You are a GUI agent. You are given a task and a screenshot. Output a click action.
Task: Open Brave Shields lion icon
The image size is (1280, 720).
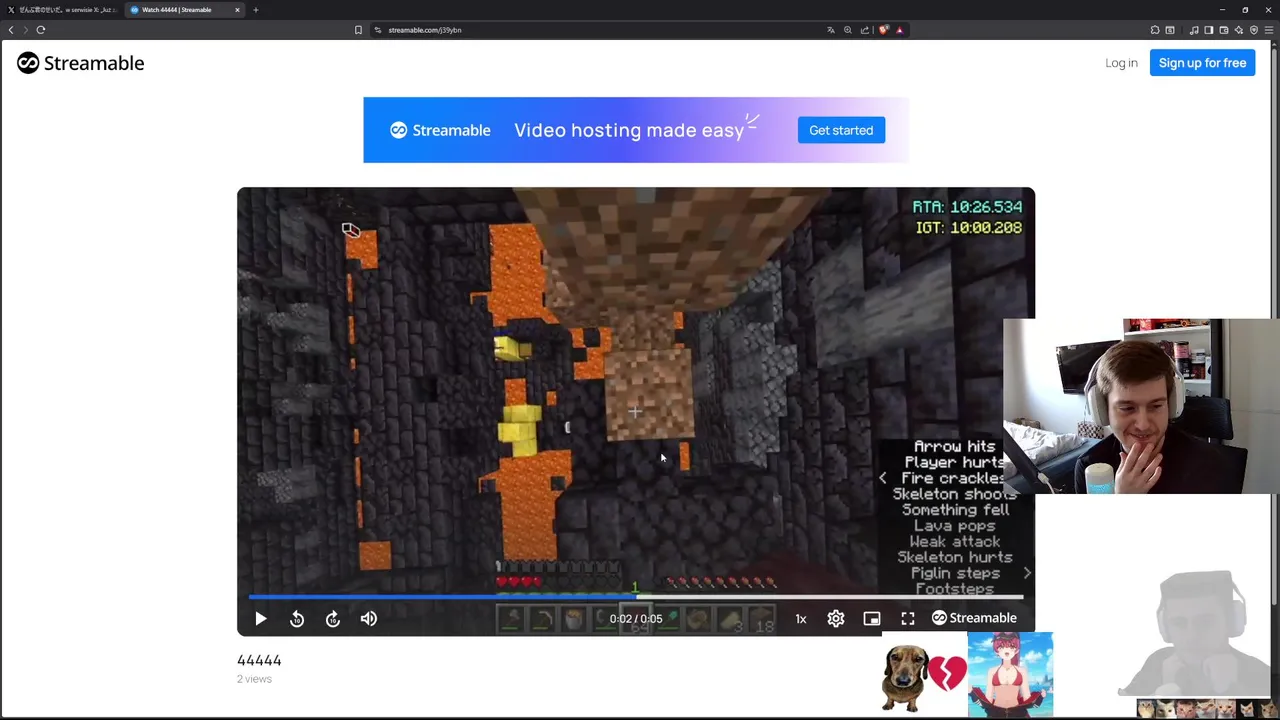(883, 30)
